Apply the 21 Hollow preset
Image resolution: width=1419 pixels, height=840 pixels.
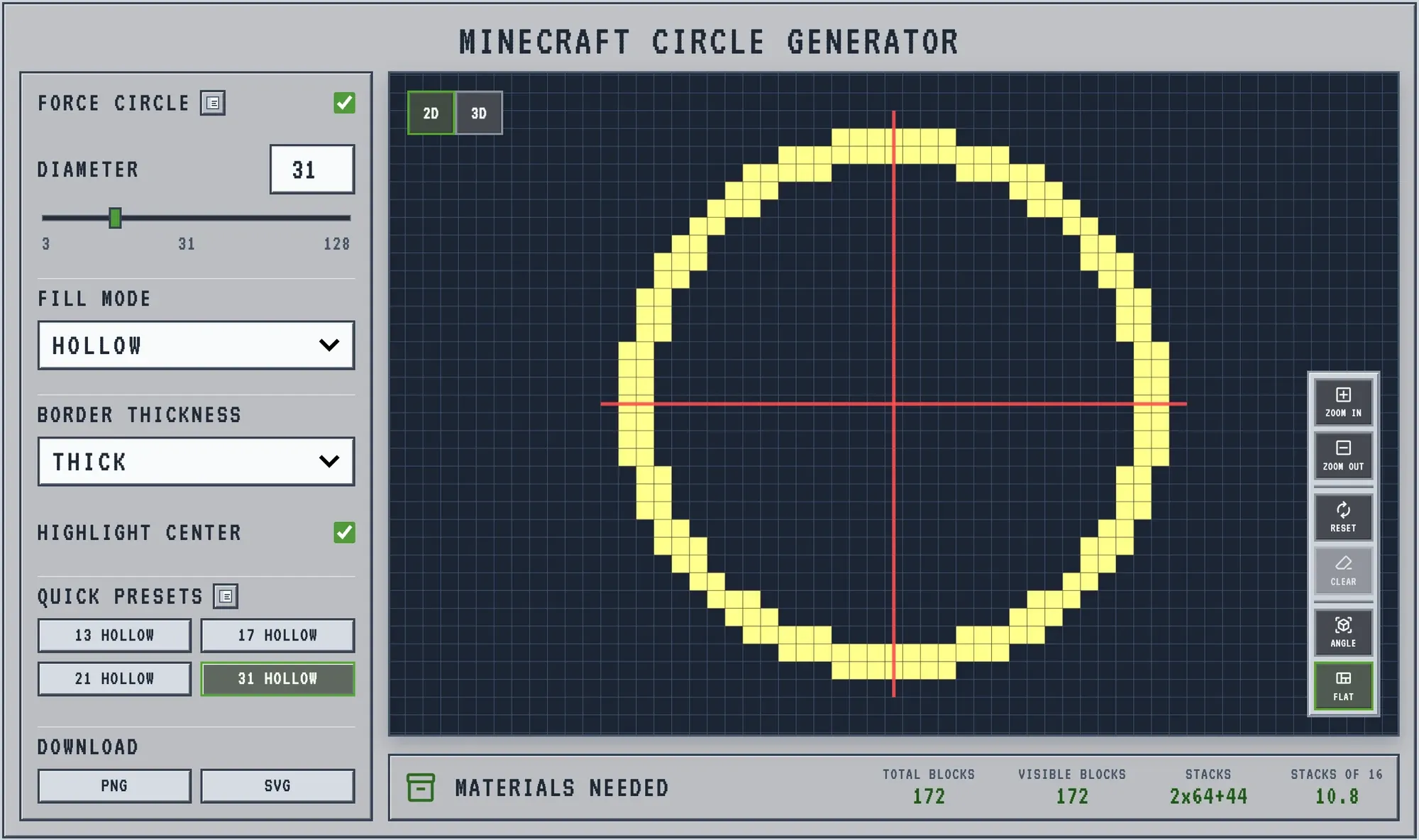tap(114, 679)
